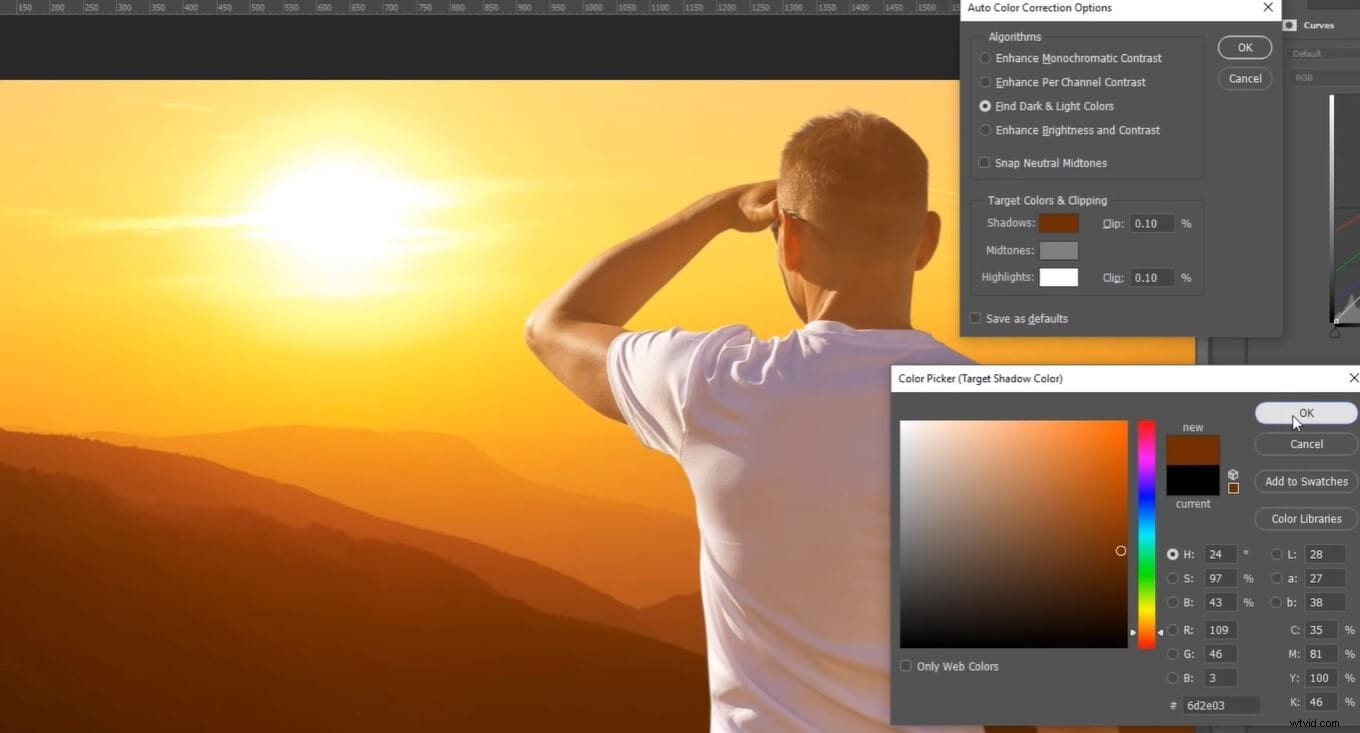Click the Highlights white color swatch
The width and height of the screenshot is (1360, 733).
pos(1058,277)
